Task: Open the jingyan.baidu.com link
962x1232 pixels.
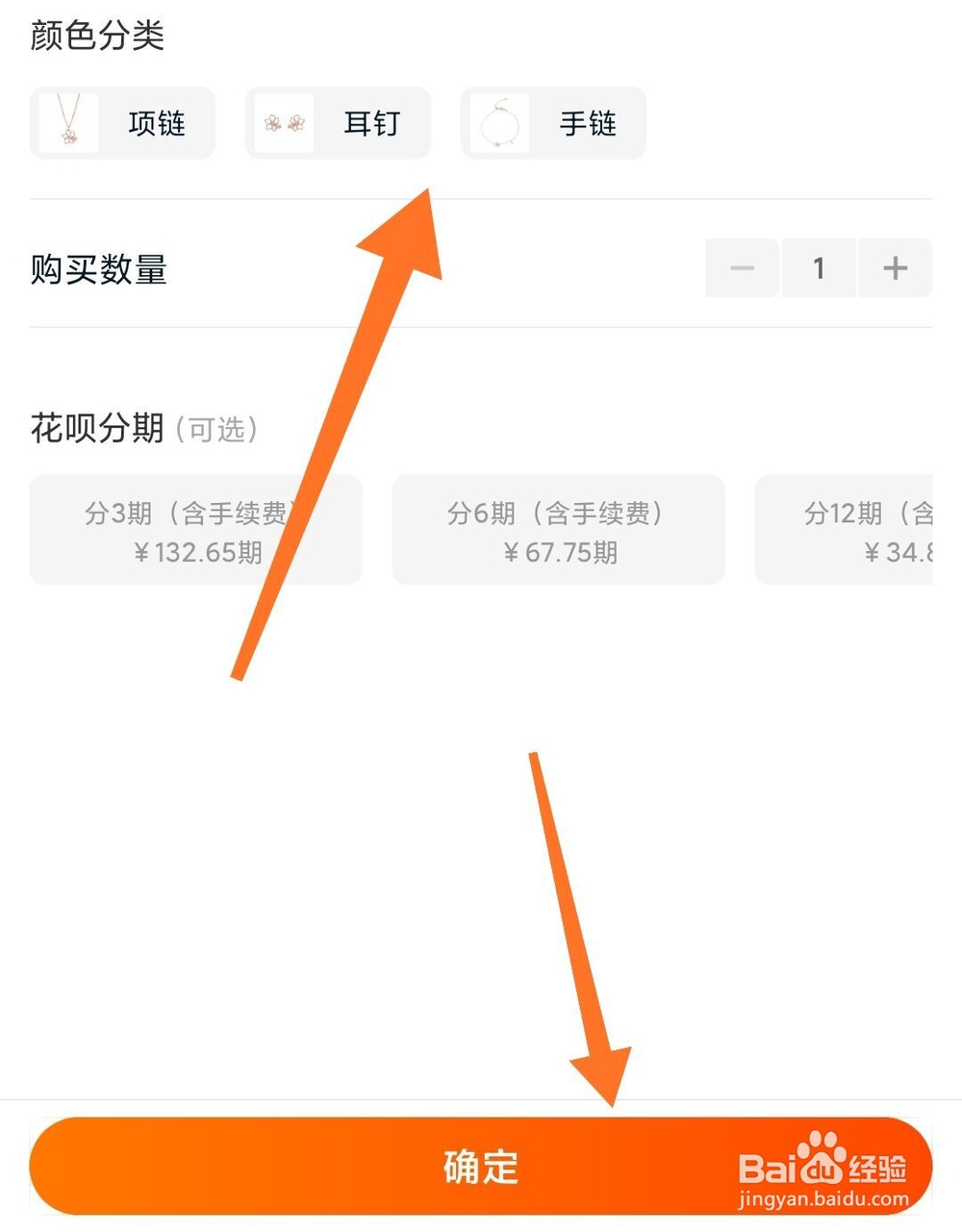Action: 823,1199
